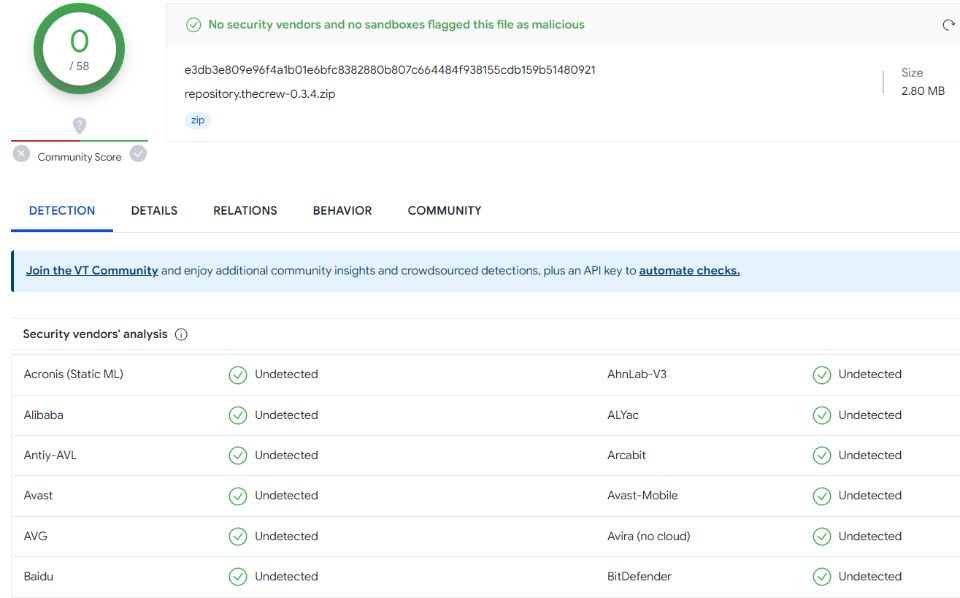Click Avast-Mobile undetected check icon
The height and width of the screenshot is (598, 960).
[x=822, y=496]
